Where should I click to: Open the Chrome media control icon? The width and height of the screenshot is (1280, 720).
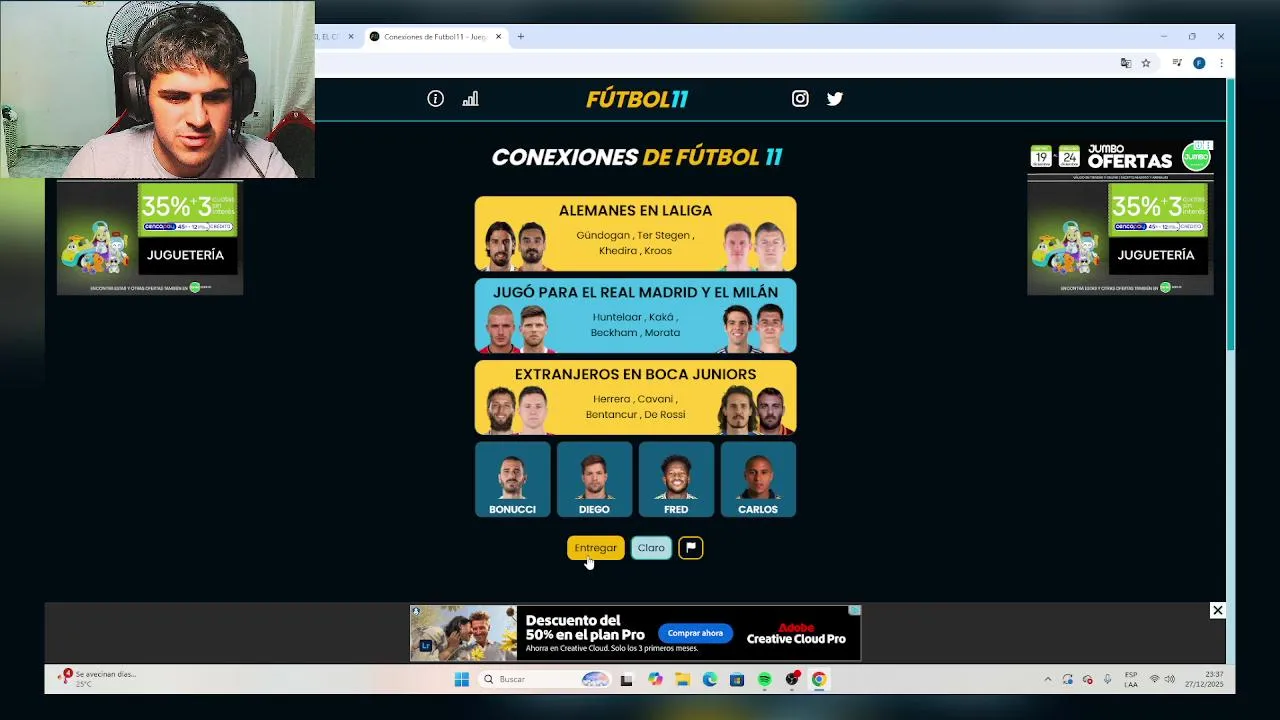point(1177,63)
